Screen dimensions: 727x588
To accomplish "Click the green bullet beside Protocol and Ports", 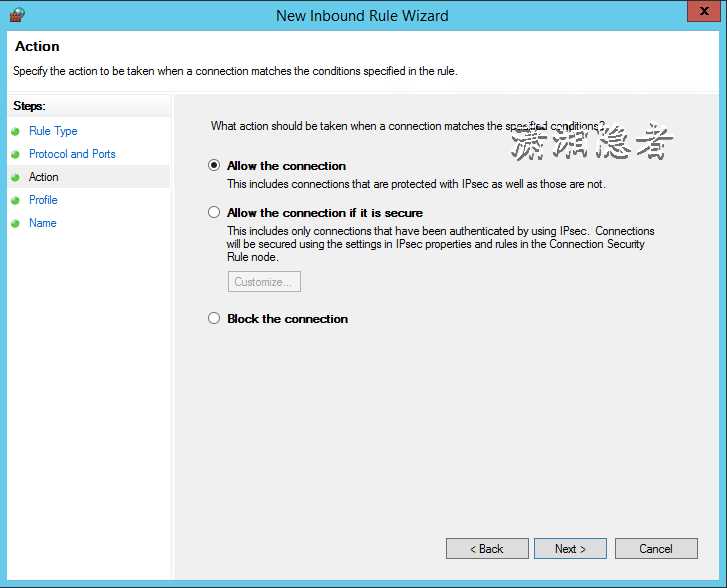I will pos(15,154).
